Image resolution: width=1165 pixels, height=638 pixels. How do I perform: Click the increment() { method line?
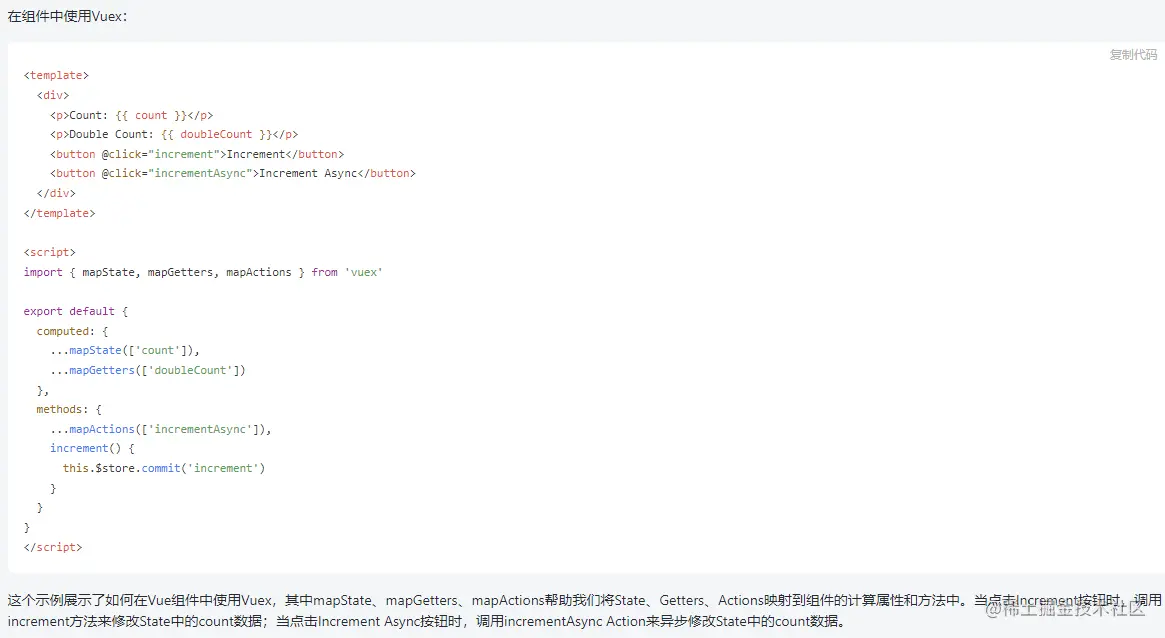92,449
